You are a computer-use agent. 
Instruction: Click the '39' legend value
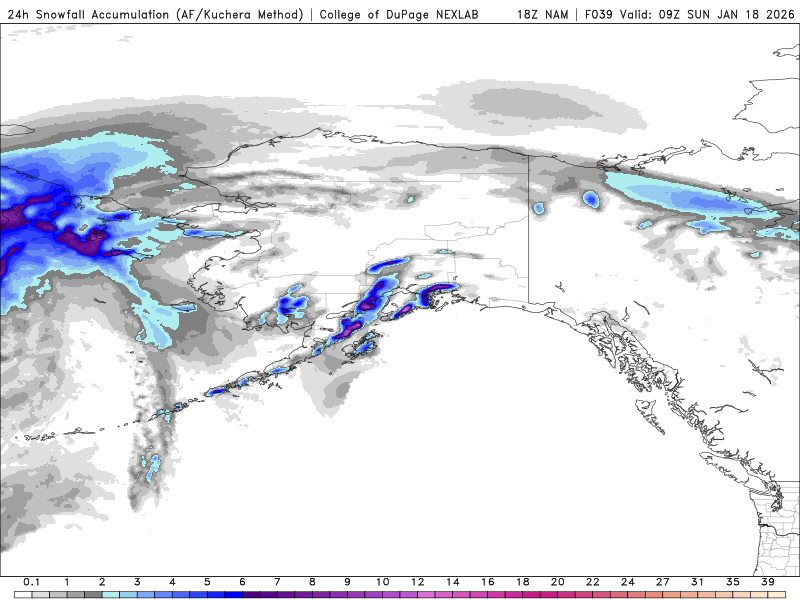(768, 582)
